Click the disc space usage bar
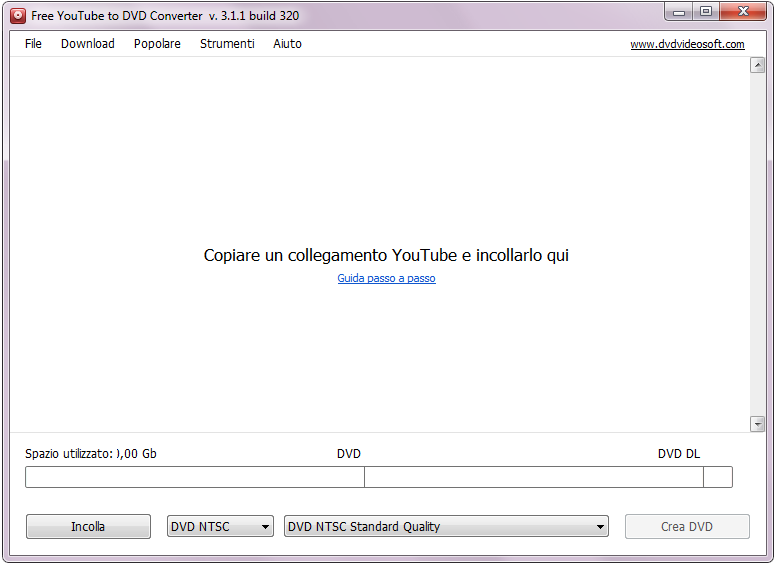 (379, 477)
